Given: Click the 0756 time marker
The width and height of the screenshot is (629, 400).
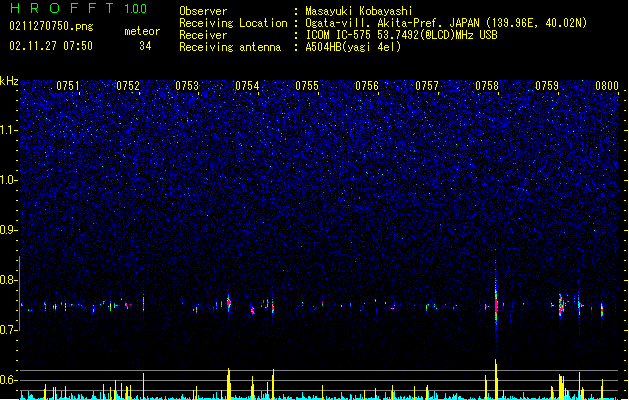Looking at the screenshot, I should click(367, 86).
